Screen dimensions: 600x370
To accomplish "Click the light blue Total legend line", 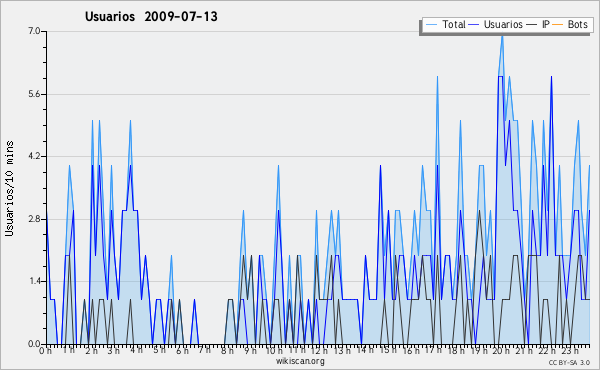I will [431, 25].
